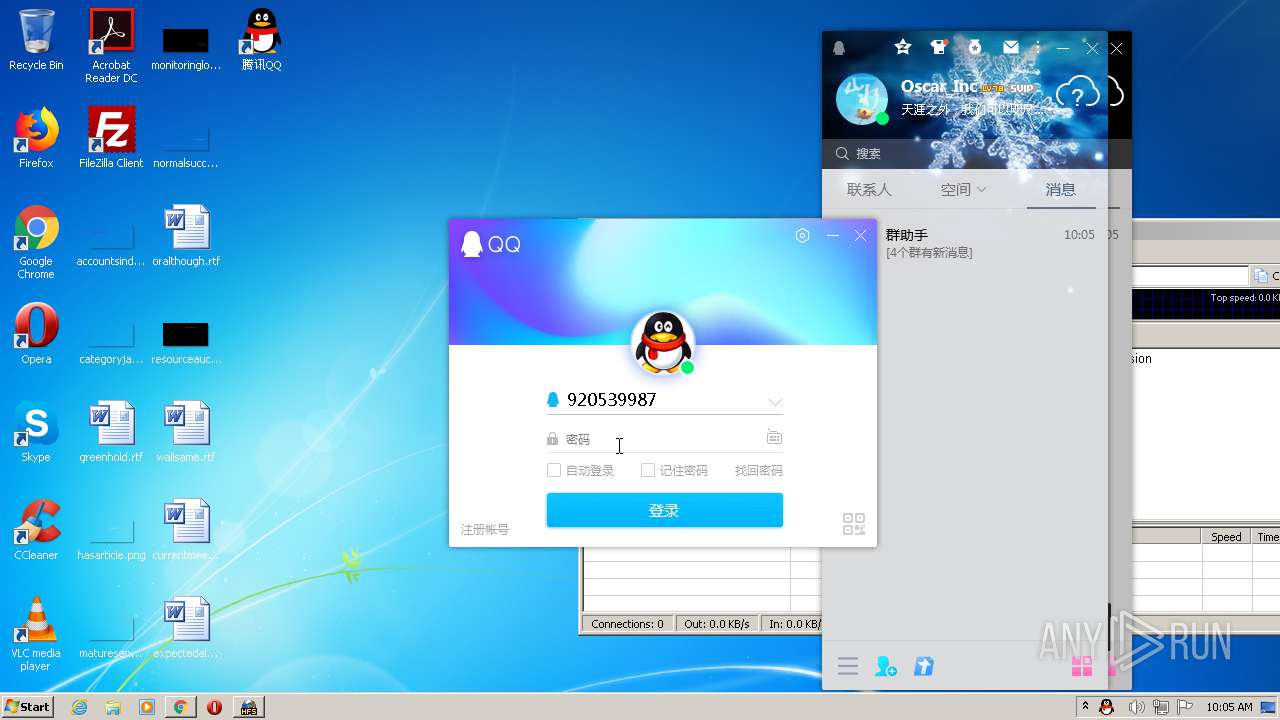
Task: Enable the 自动登录 auto-login checkbox
Action: [554, 470]
